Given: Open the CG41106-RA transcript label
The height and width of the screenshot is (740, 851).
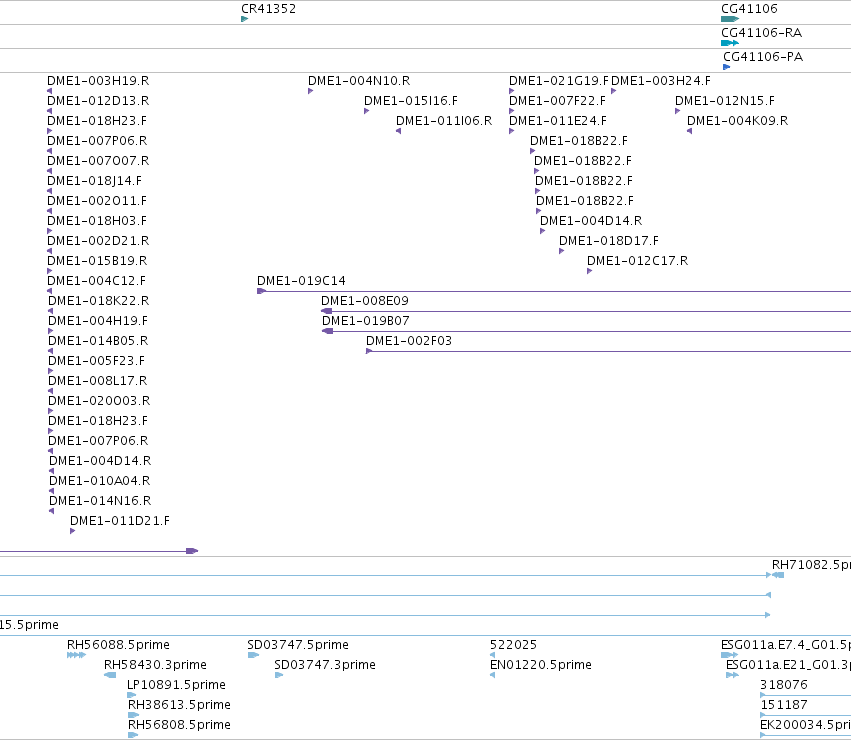Looking at the screenshot, I should tap(761, 33).
